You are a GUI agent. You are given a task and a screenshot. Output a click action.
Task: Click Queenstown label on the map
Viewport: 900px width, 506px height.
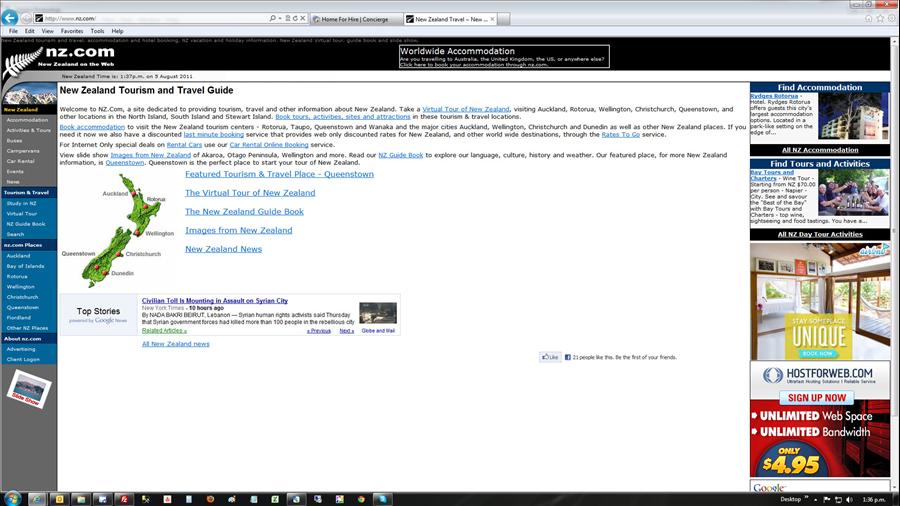click(78, 254)
